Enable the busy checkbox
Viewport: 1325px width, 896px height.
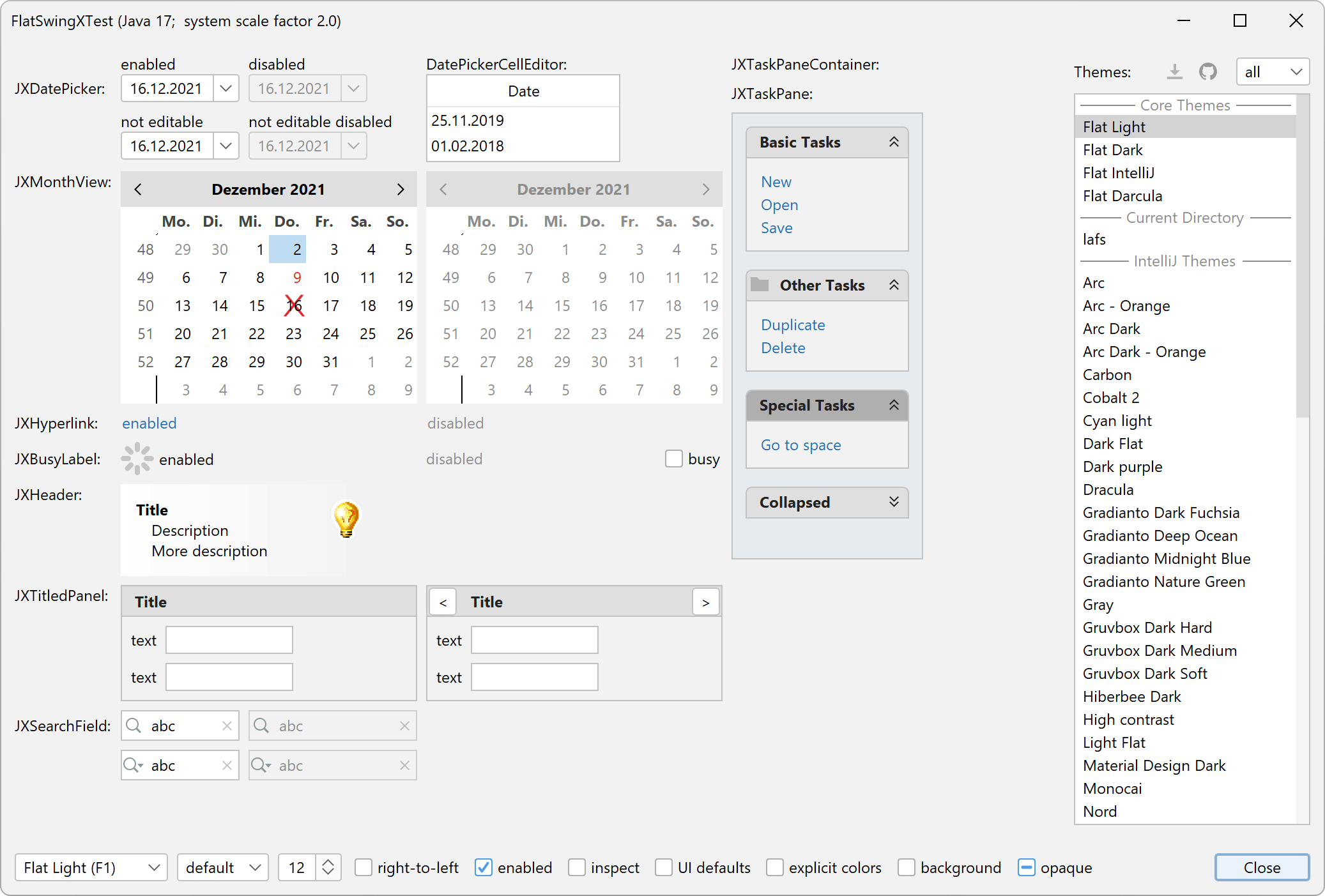point(673,459)
